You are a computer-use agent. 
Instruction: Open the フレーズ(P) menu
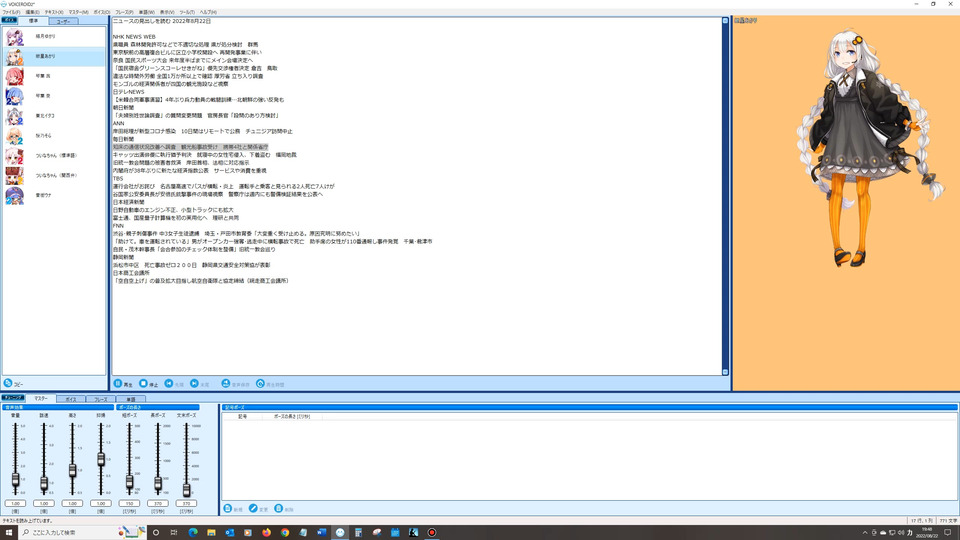pyautogui.click(x=124, y=12)
